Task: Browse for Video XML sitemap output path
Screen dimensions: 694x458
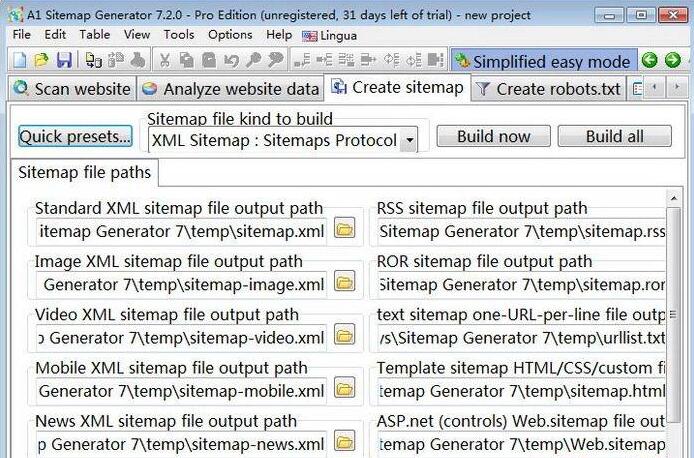Action: point(344,335)
